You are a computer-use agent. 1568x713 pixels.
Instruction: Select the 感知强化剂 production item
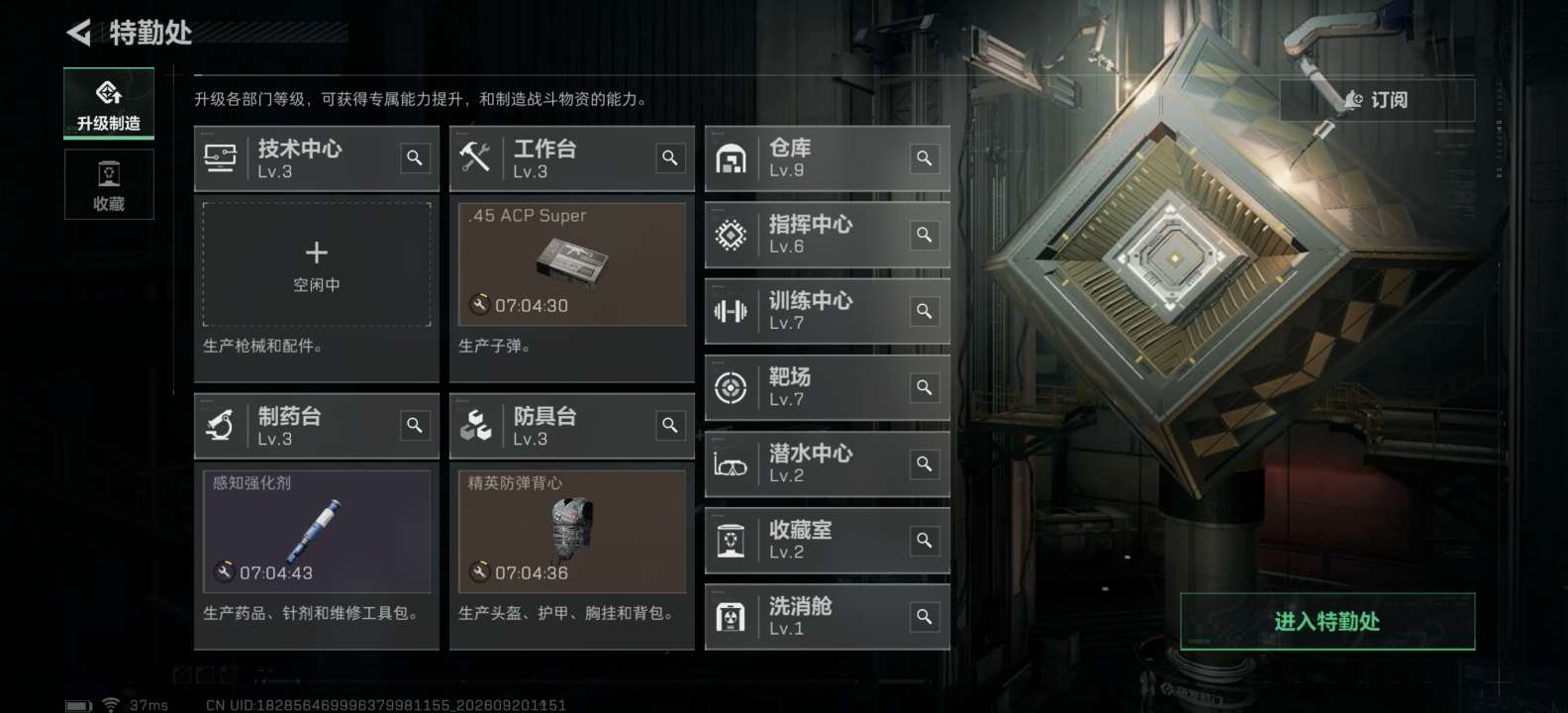(x=317, y=532)
